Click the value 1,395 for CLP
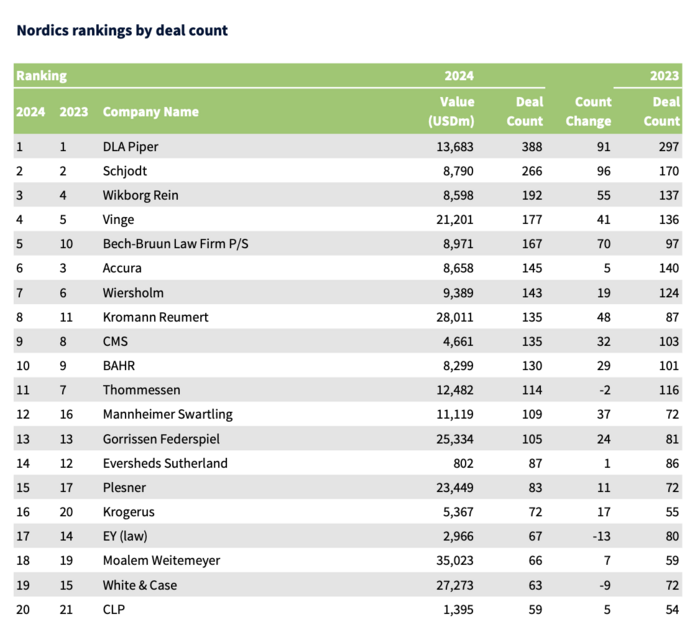Image resolution: width=700 pixels, height=632 pixels. [458, 610]
